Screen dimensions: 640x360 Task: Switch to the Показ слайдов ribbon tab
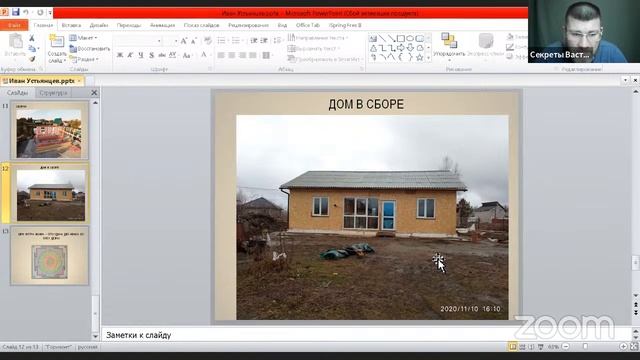coord(201,25)
